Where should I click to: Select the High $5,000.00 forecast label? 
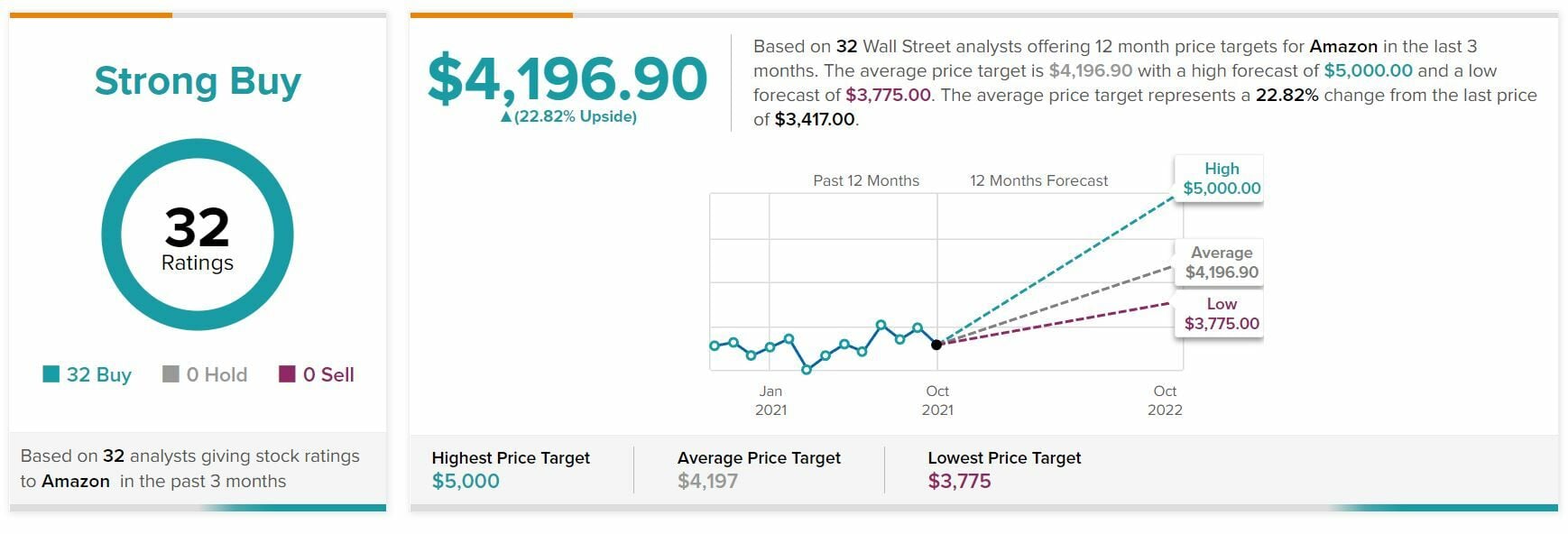1221,179
